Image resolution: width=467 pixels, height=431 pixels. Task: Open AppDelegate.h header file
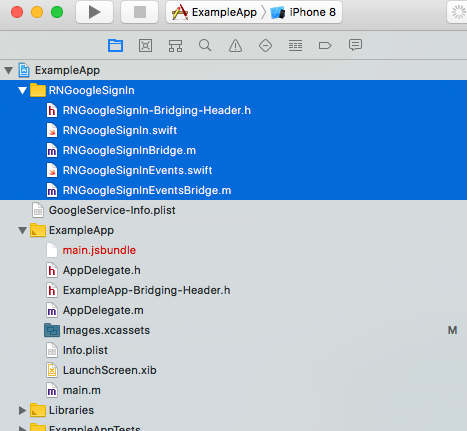point(233,270)
